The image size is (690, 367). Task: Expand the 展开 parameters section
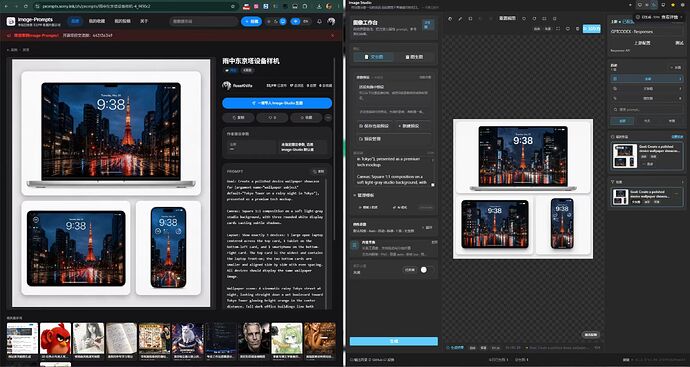(427, 228)
